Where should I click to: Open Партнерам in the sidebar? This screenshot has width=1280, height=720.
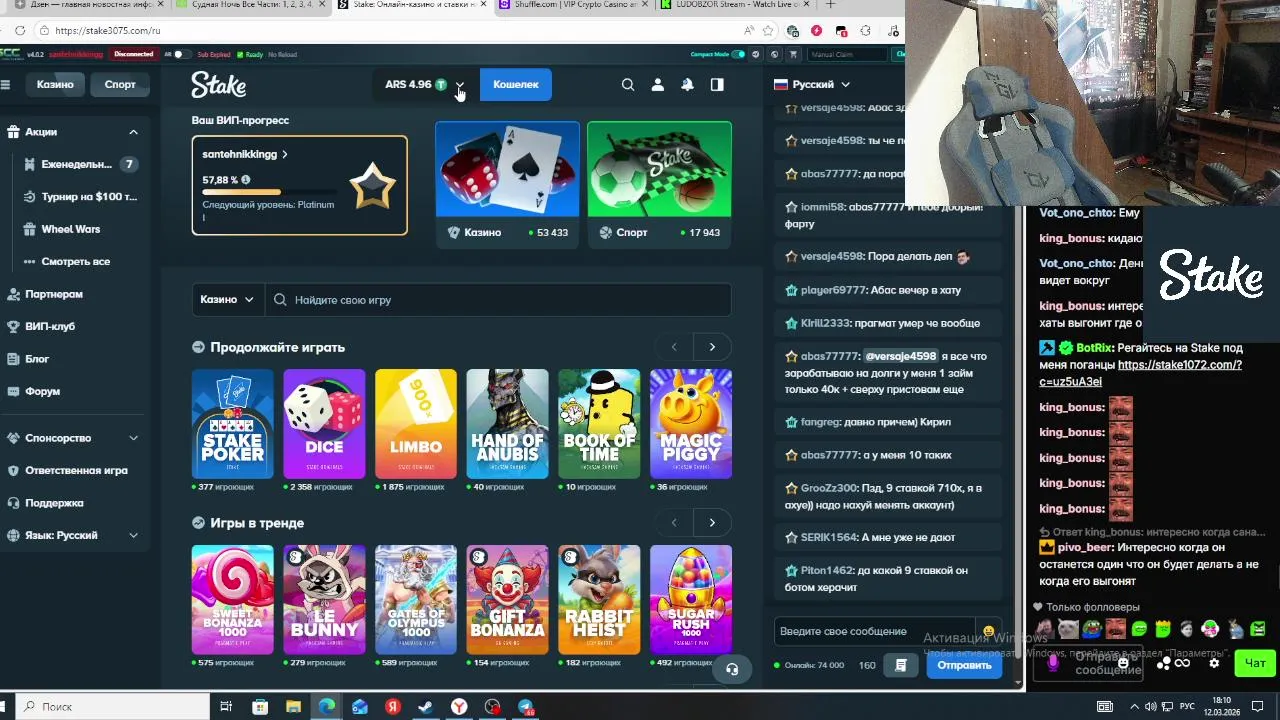pos(54,294)
